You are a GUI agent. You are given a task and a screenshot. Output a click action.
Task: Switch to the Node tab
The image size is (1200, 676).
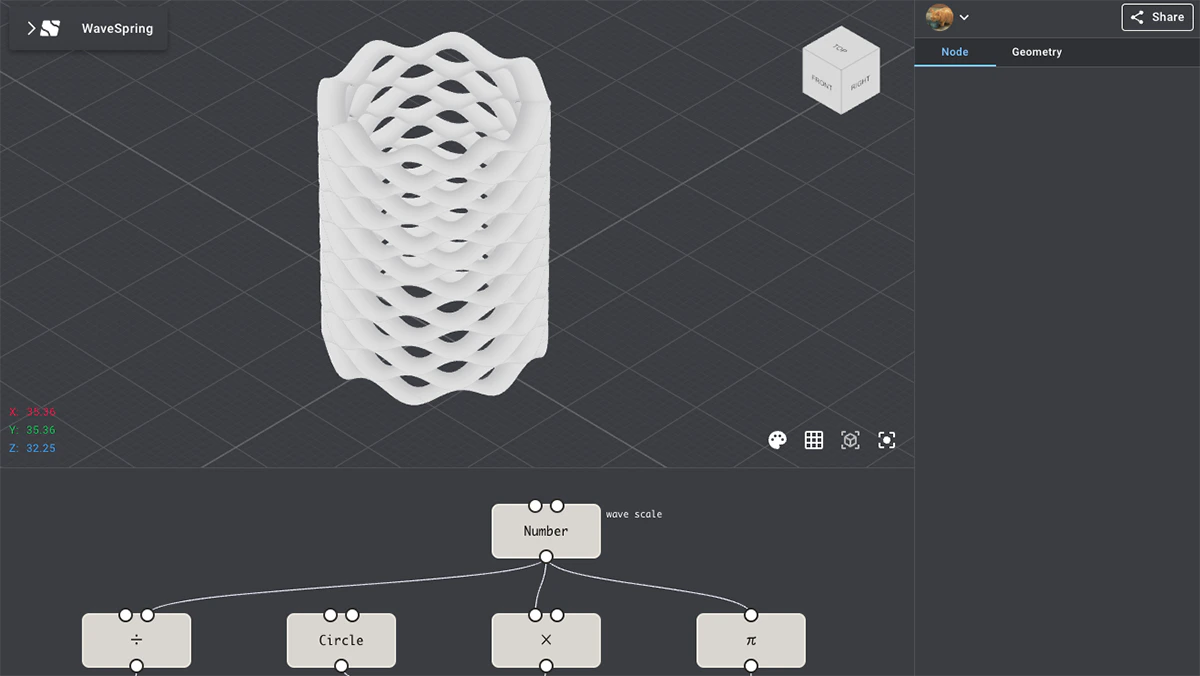[x=955, y=52]
